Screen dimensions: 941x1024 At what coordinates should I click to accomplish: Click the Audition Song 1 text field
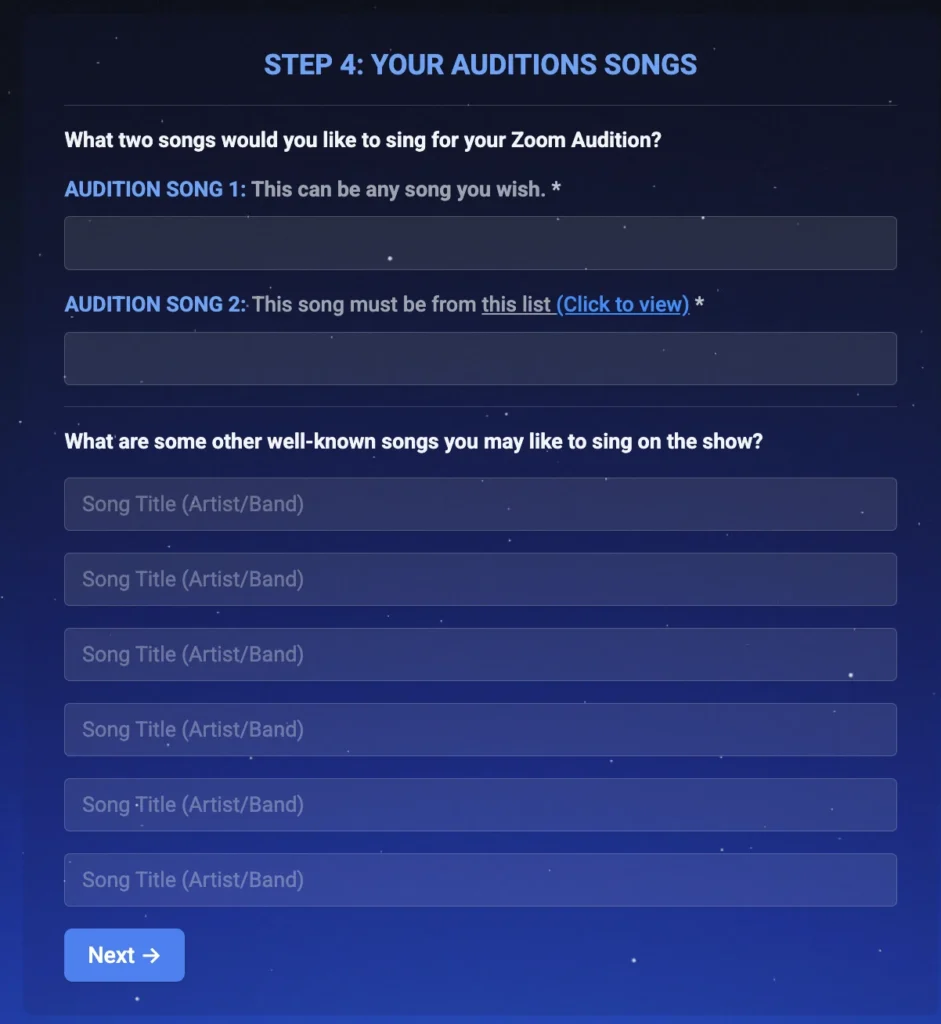pyautogui.click(x=480, y=243)
